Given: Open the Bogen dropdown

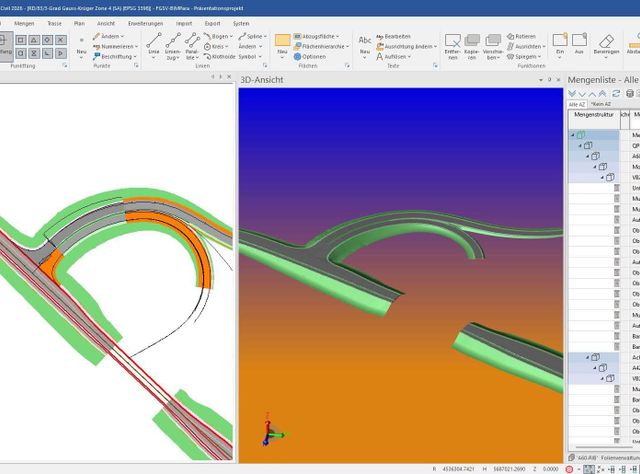Looking at the screenshot, I should pos(218,36).
